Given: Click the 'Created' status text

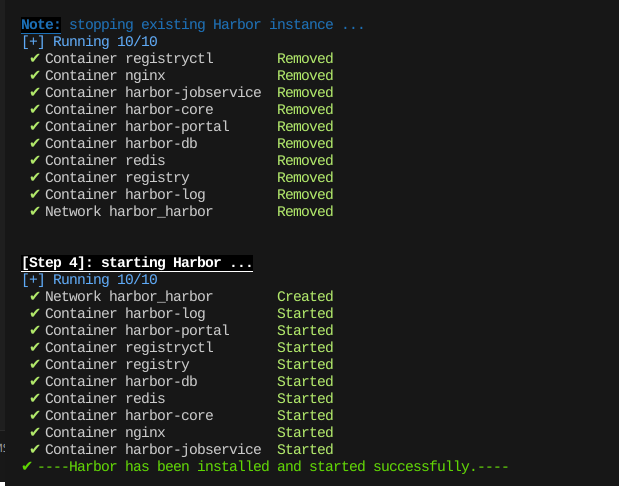Looking at the screenshot, I should point(305,297).
